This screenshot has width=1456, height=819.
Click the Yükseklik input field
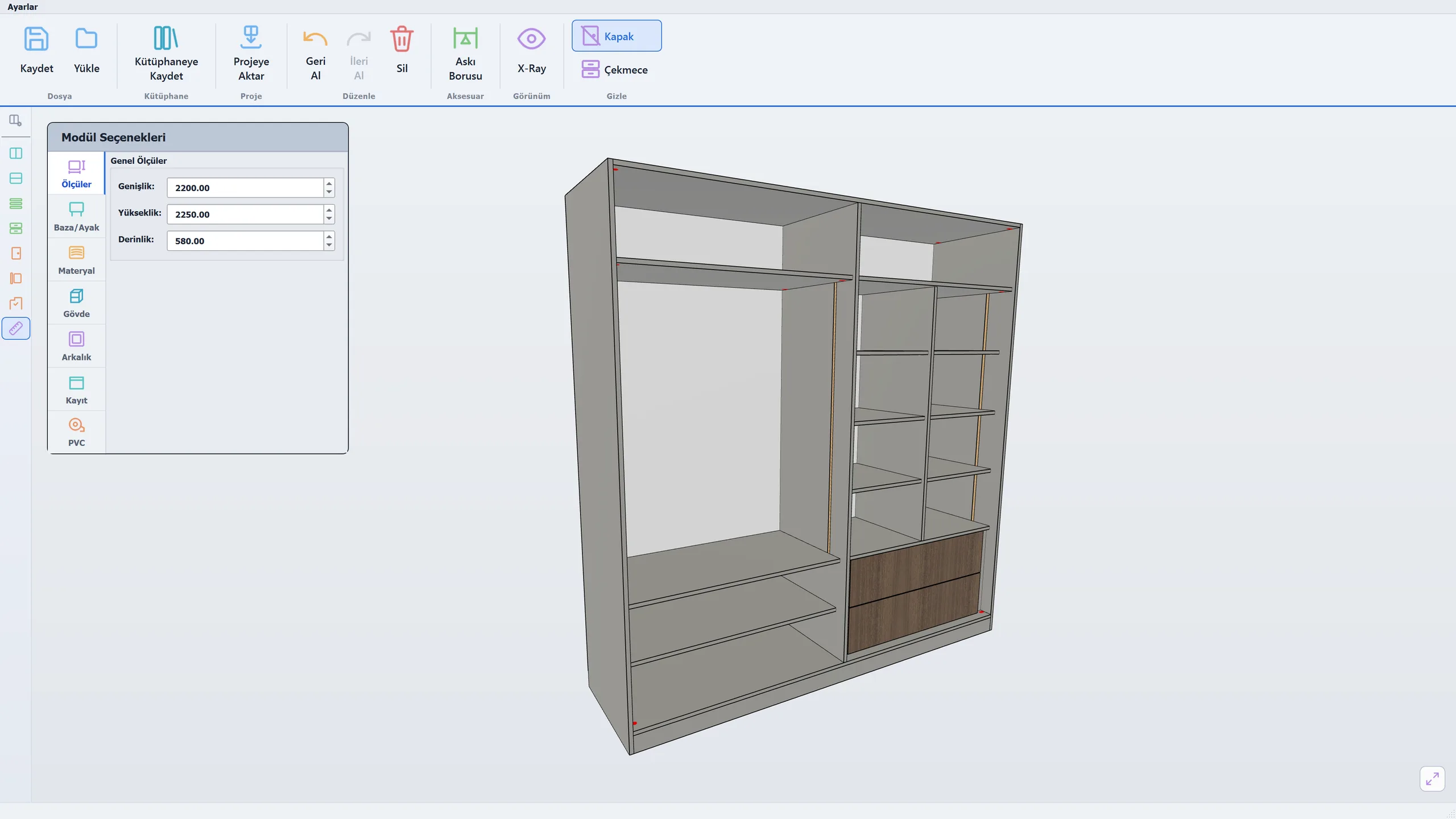click(245, 214)
